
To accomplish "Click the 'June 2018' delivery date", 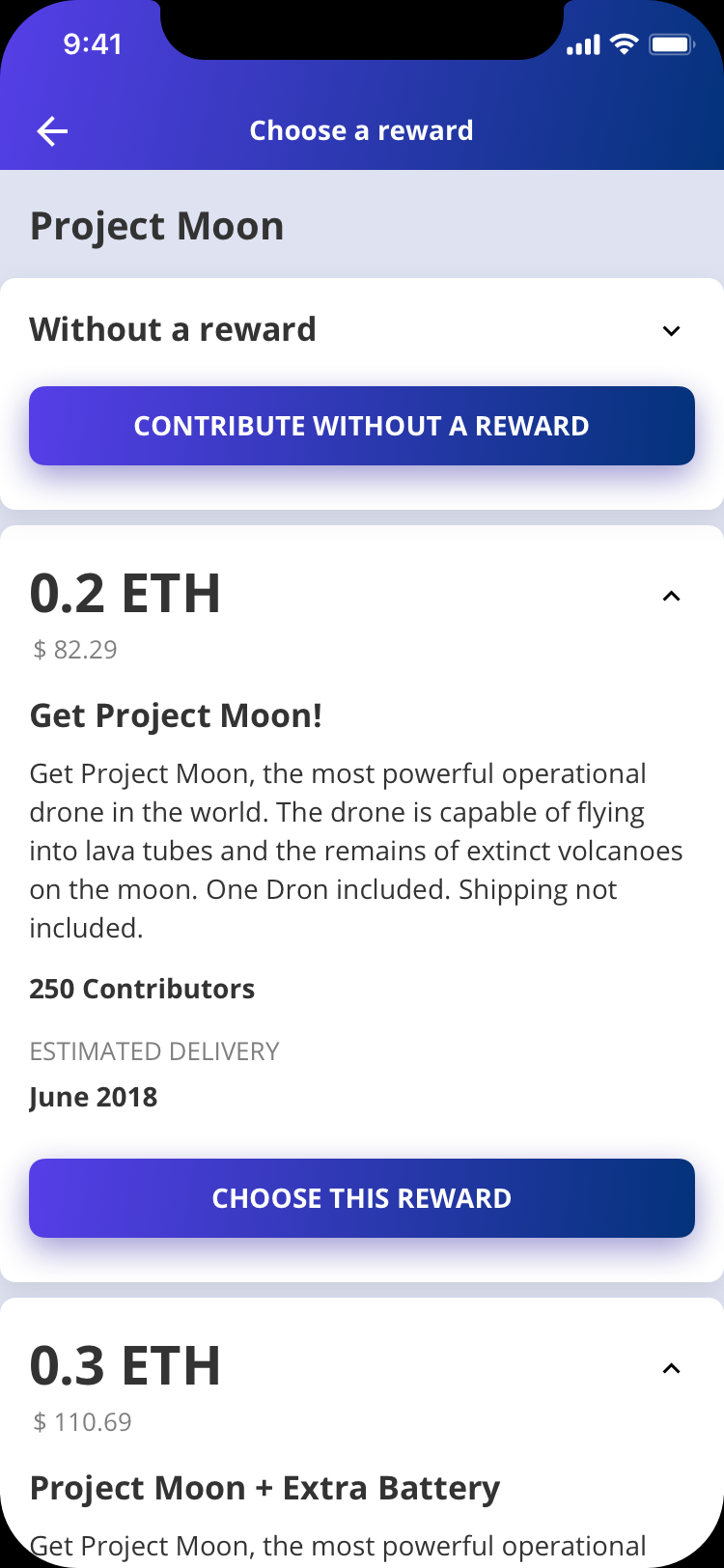I will [x=94, y=1097].
